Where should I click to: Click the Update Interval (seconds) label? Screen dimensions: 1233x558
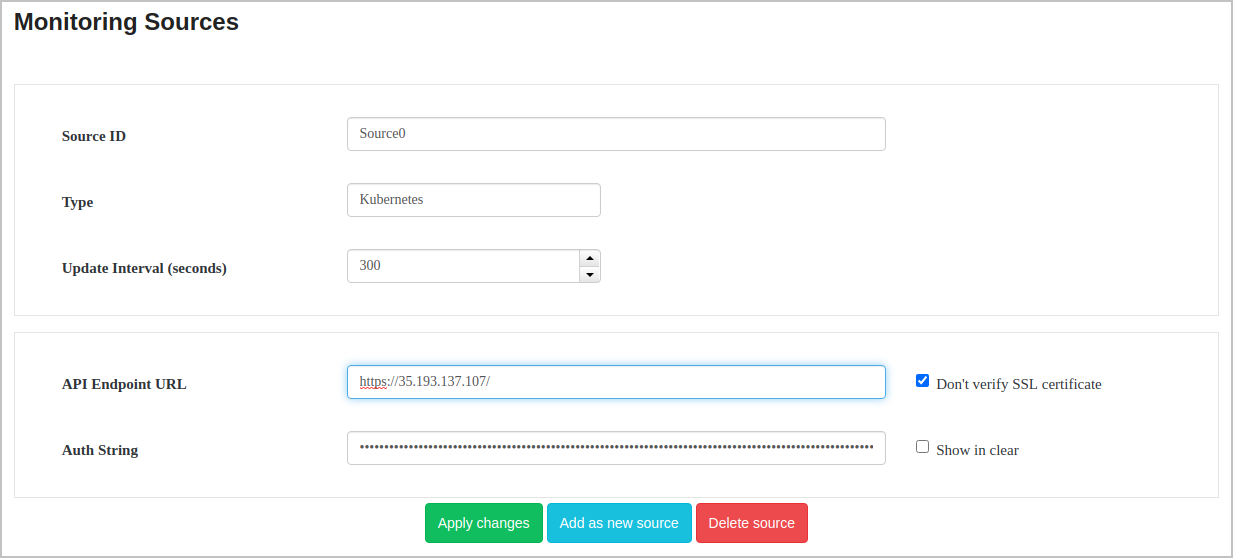click(x=144, y=268)
